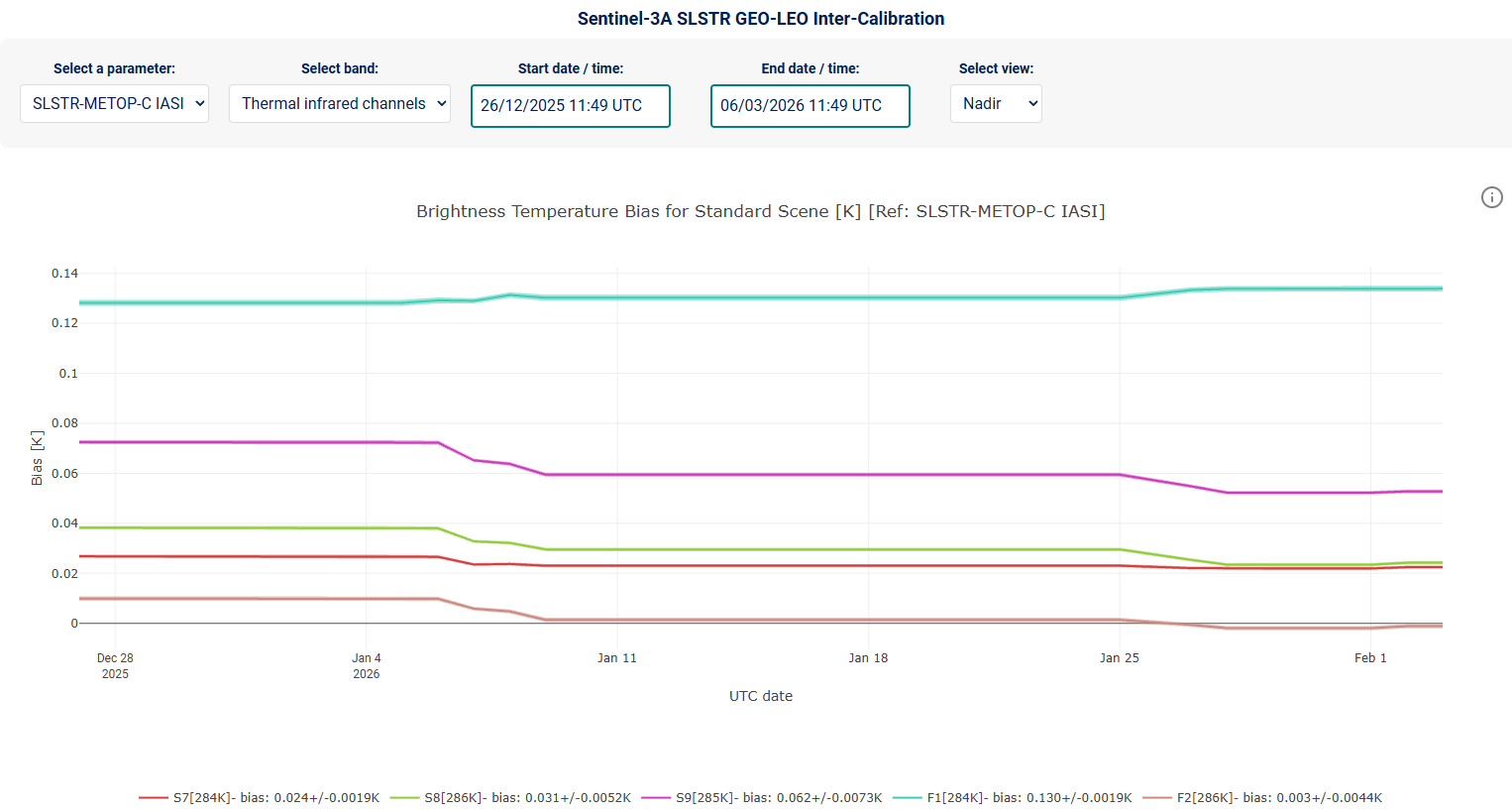1512x810 pixels.
Task: Click the Sentinel-3A SLSTR page heading
Action: coord(761,19)
